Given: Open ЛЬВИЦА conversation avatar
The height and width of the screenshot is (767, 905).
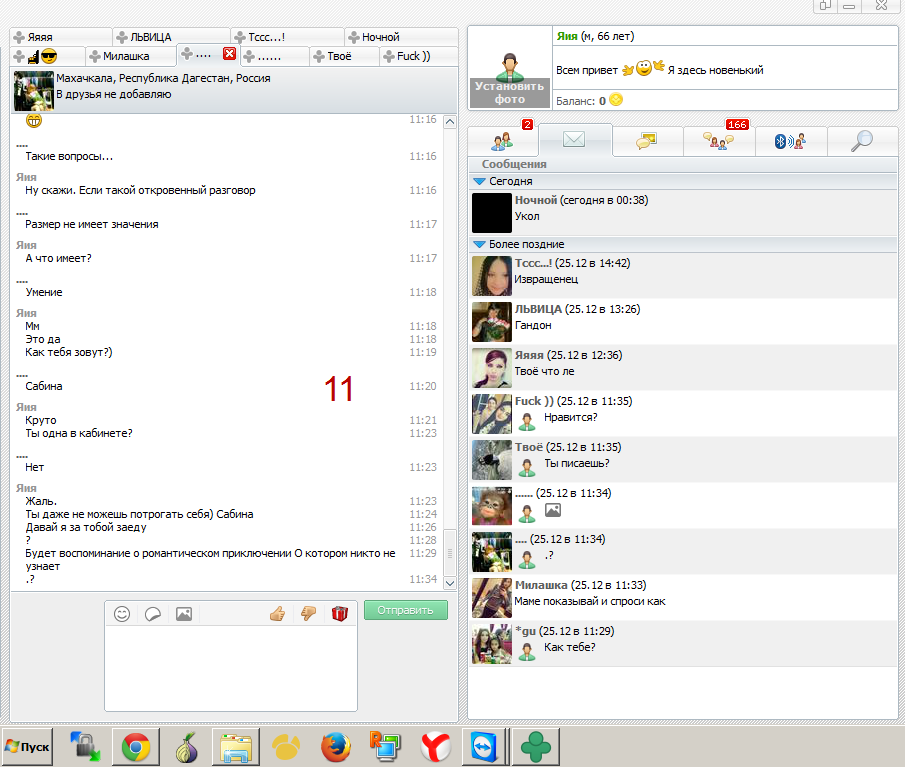Looking at the screenshot, I should pos(492,322).
